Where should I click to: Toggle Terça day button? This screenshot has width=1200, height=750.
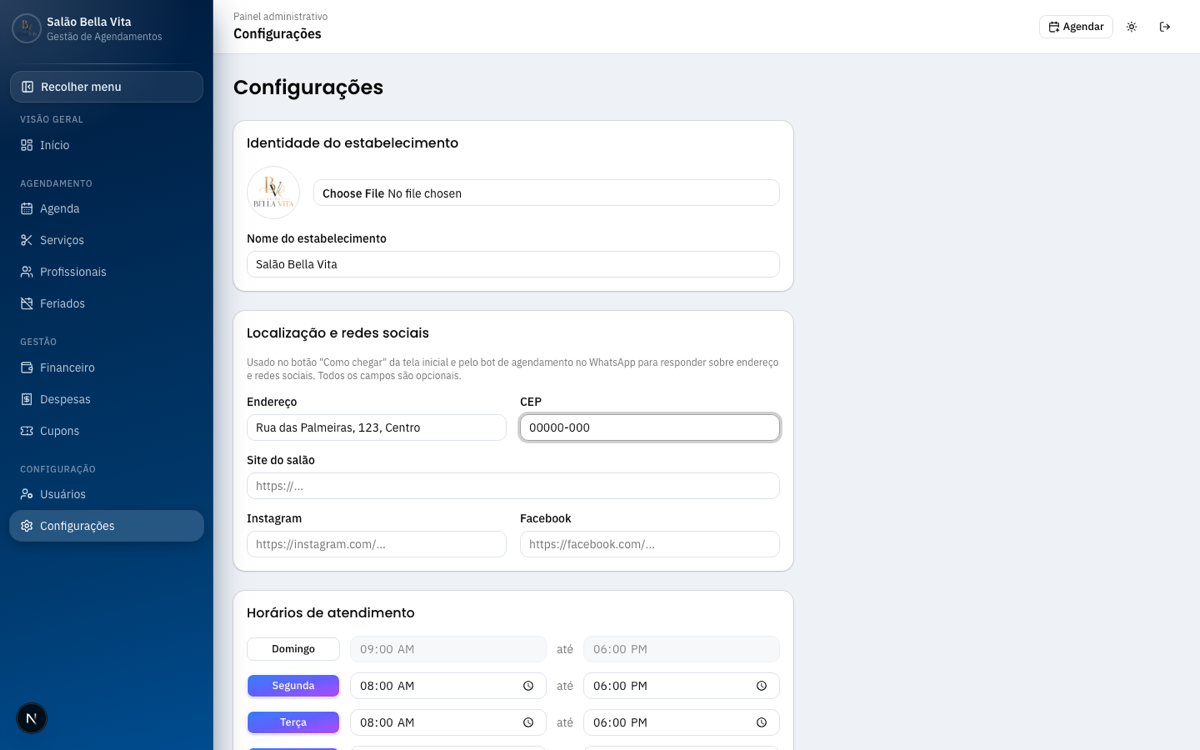293,722
